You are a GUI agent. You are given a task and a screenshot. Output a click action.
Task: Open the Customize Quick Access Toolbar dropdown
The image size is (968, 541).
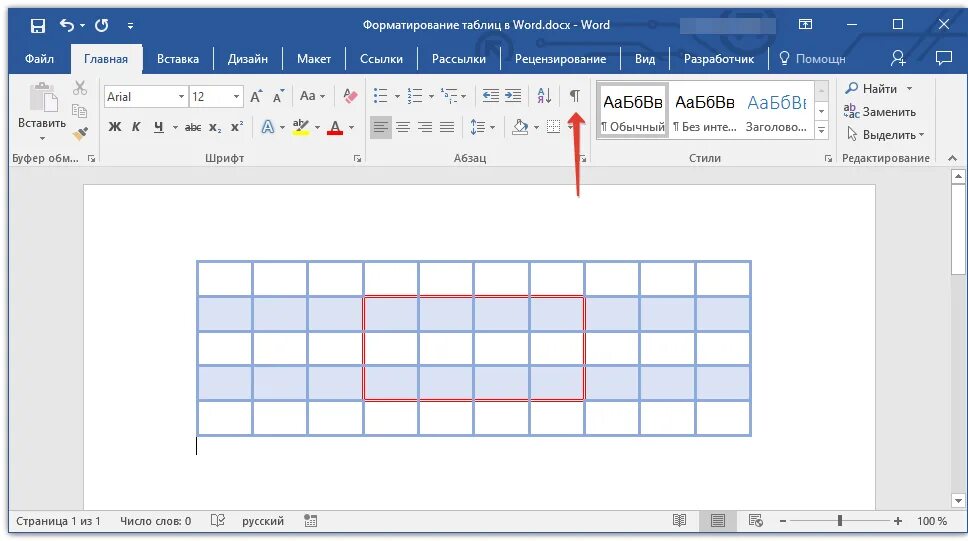tap(130, 26)
